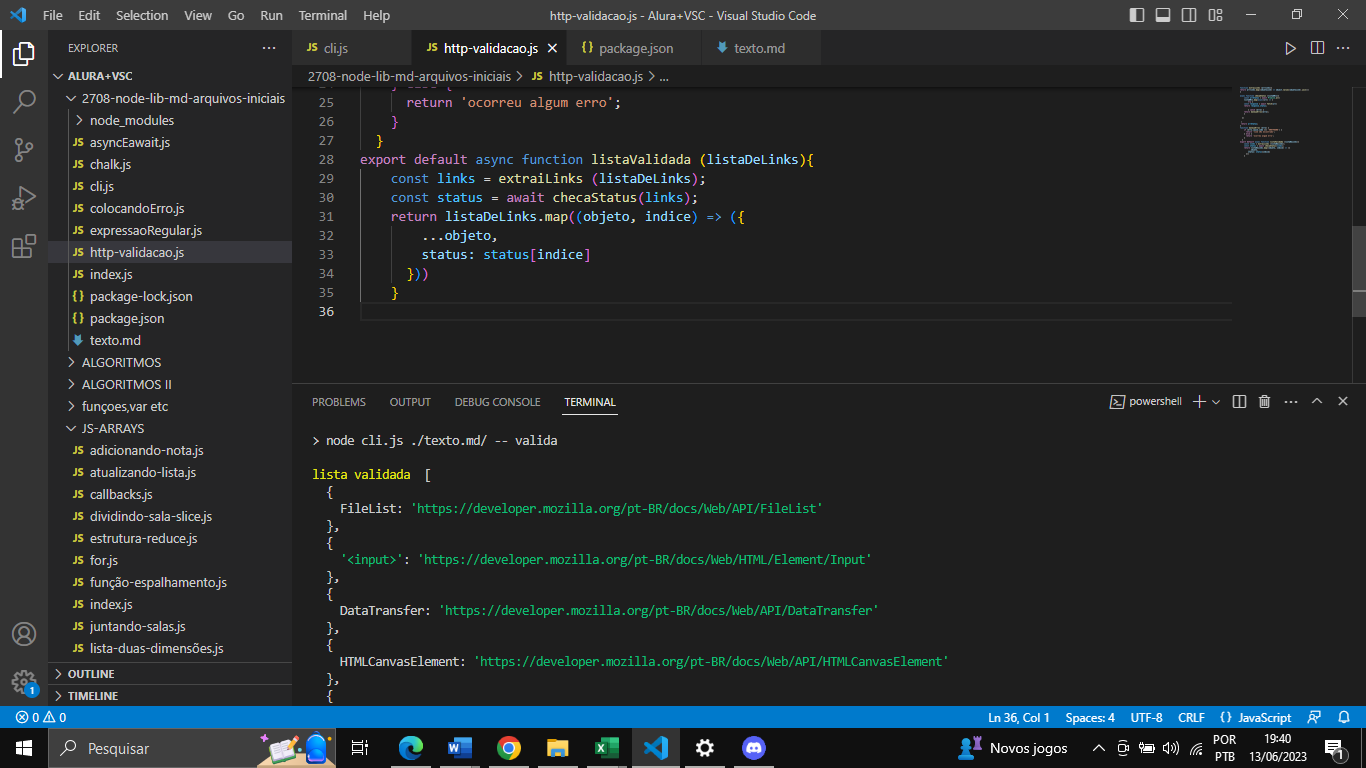Image resolution: width=1366 pixels, height=768 pixels.
Task: Change encoding UTF-8 in status bar
Action: (x=1146, y=717)
